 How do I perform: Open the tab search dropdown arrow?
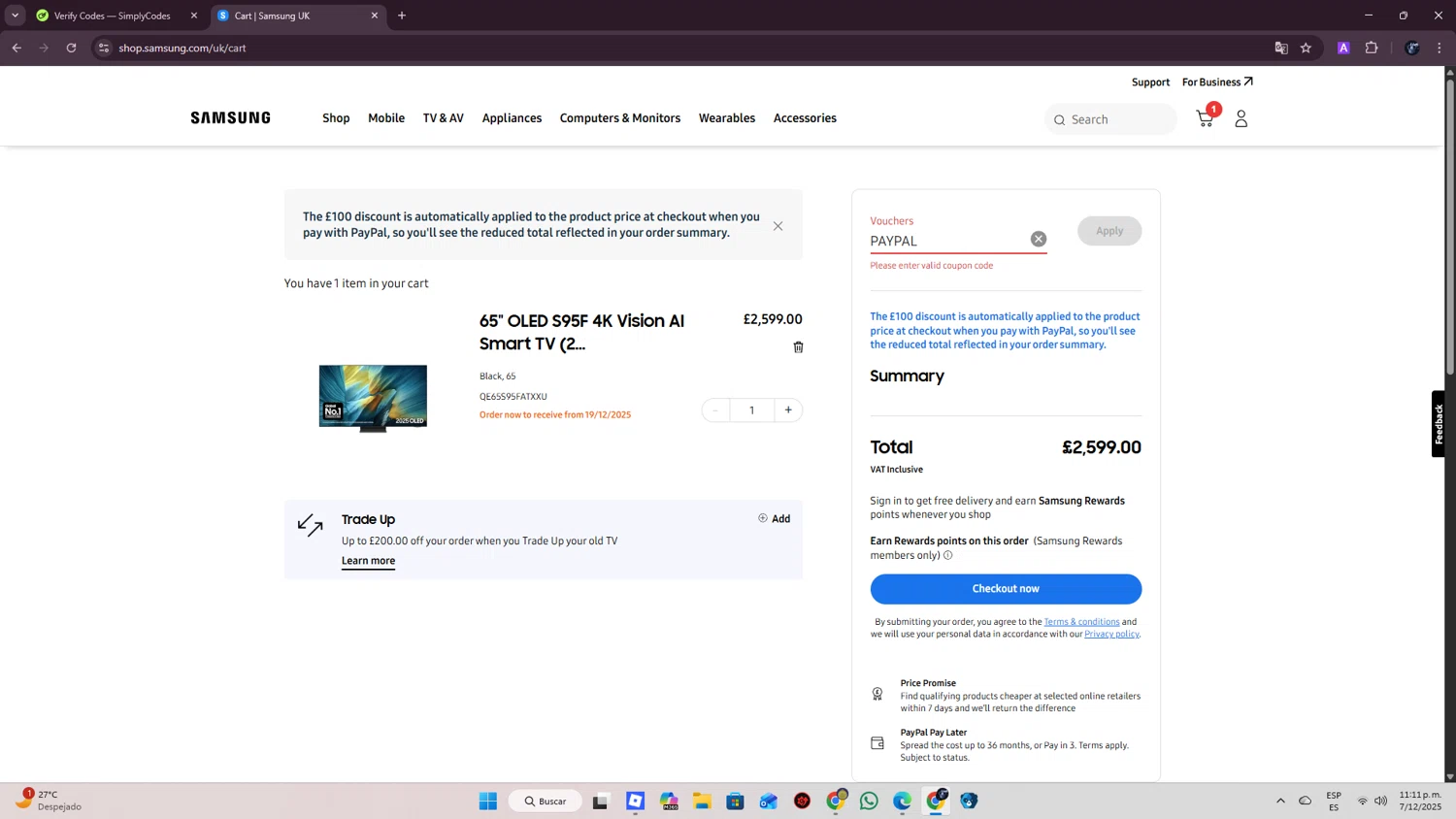[x=15, y=16]
